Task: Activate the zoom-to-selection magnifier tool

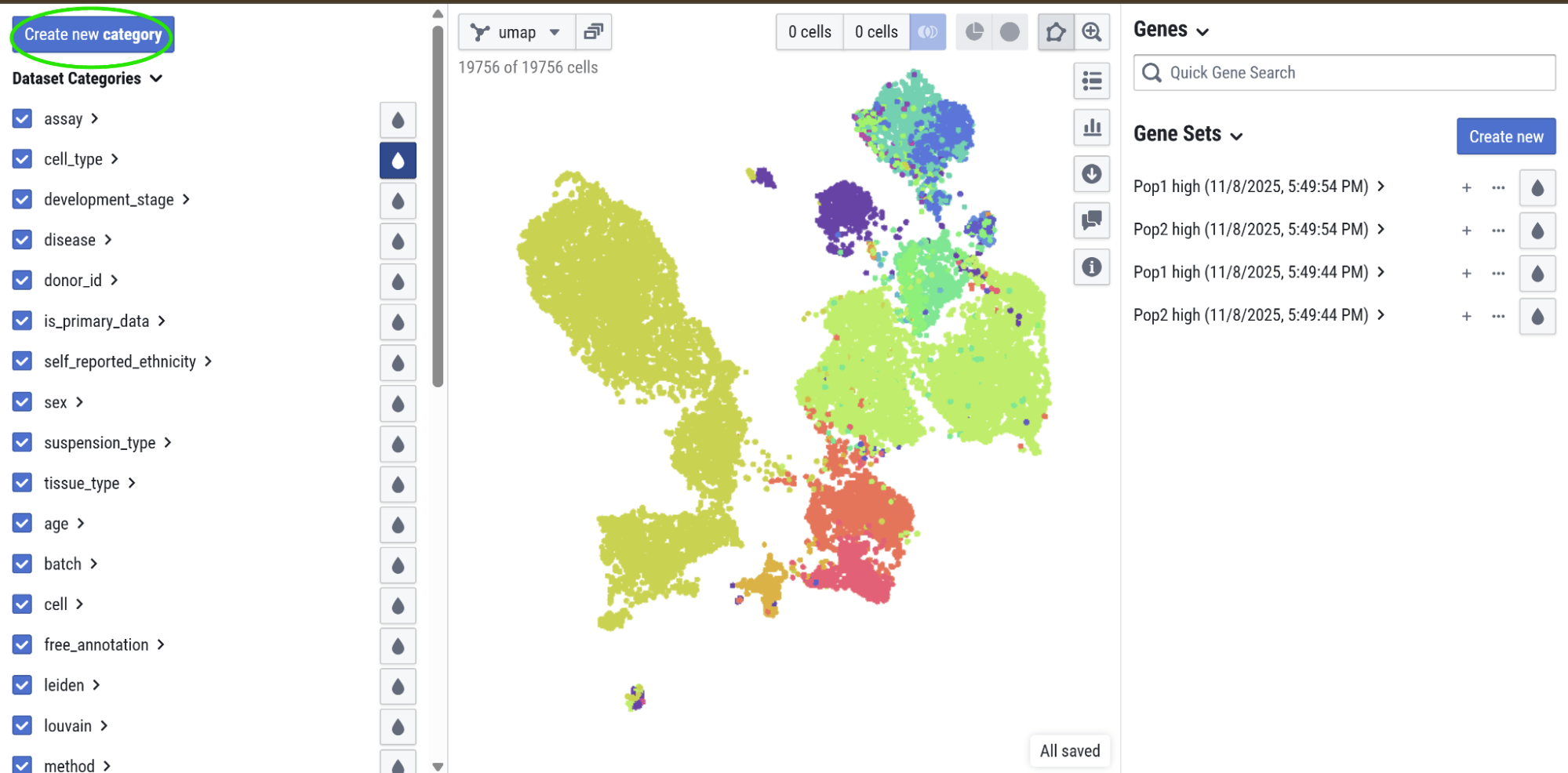Action: pos(1091,32)
